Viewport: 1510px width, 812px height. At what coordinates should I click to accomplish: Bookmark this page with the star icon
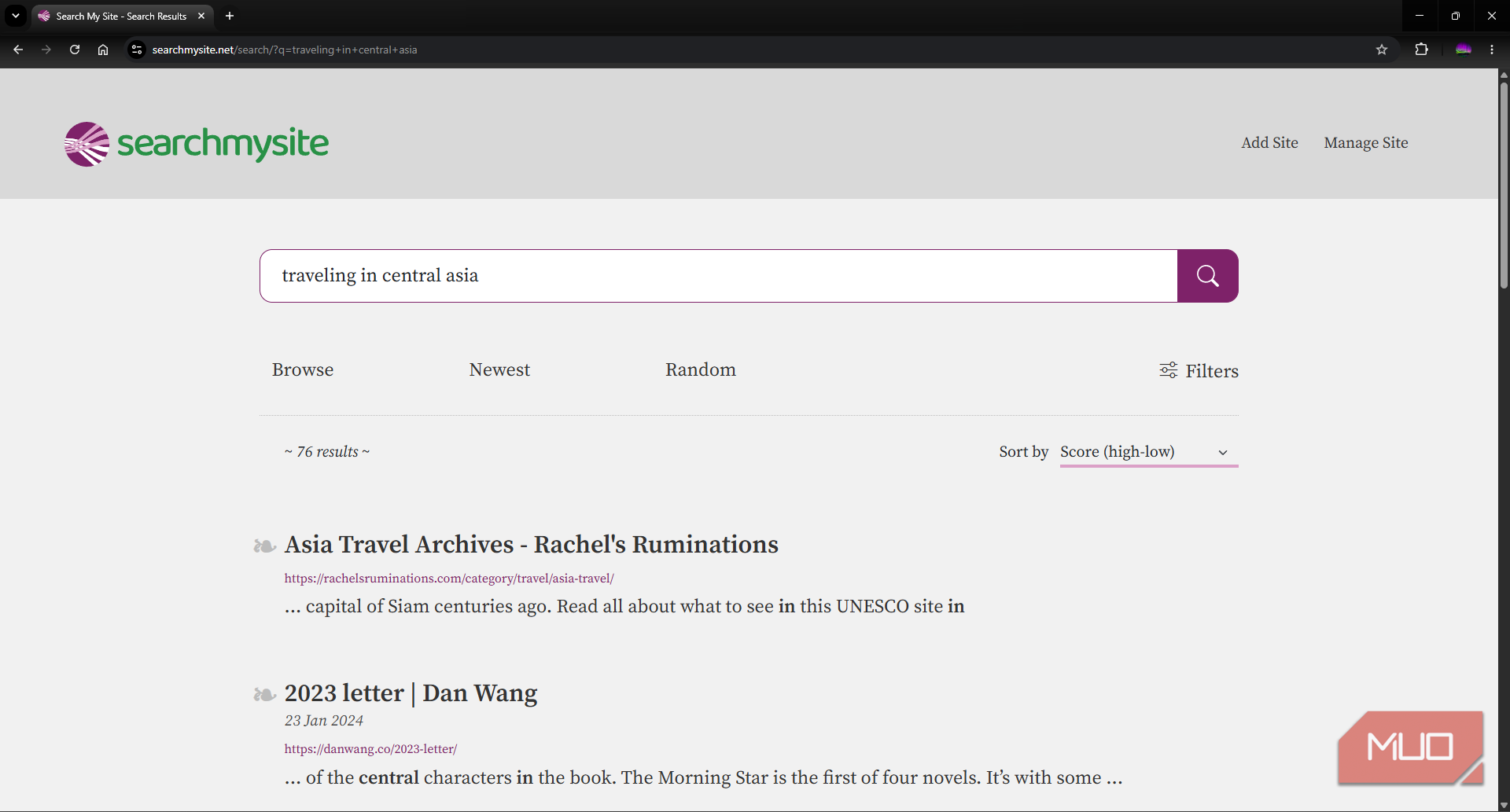pos(1382,50)
